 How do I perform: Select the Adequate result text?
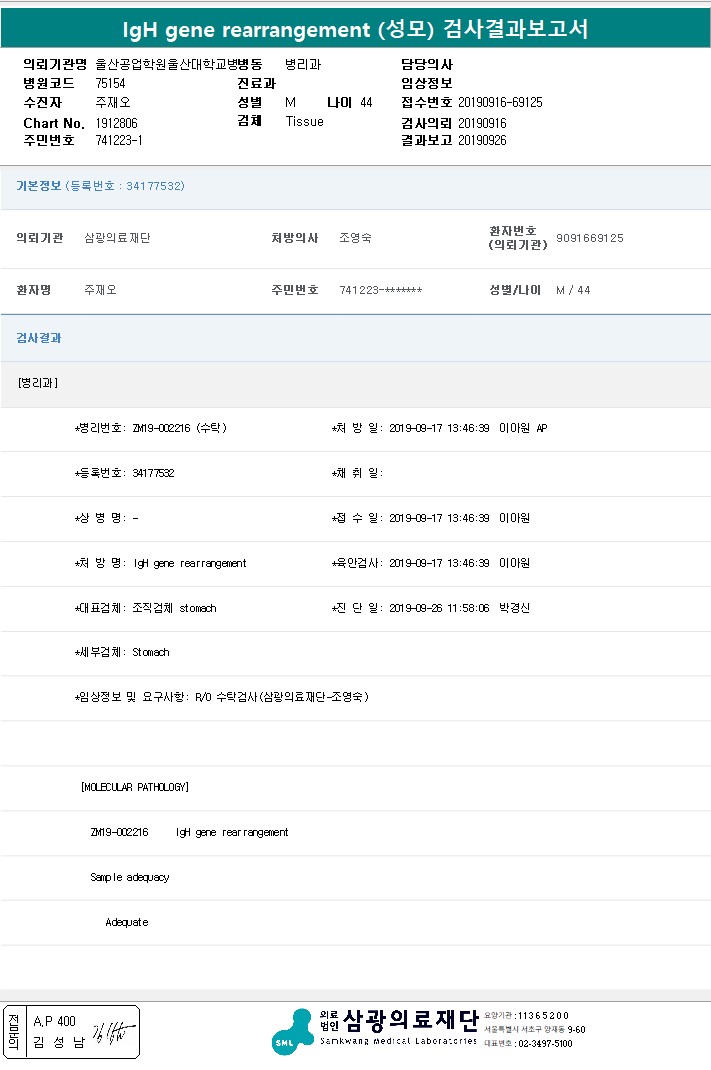(126, 922)
